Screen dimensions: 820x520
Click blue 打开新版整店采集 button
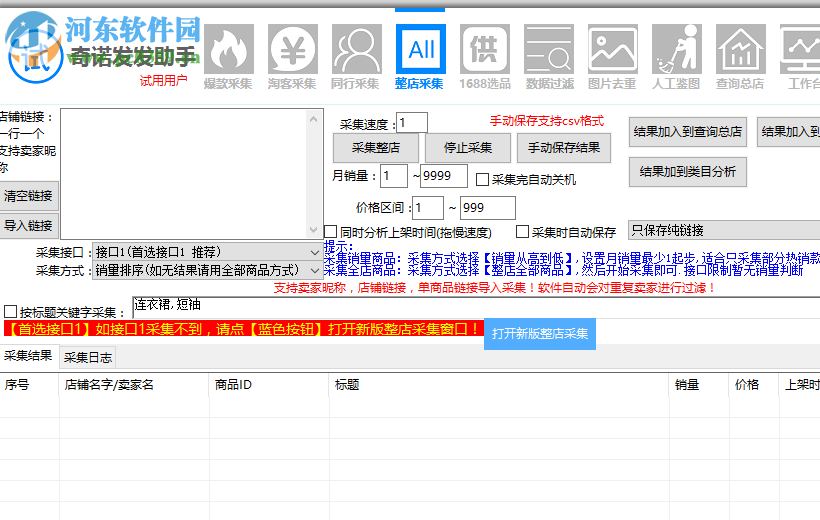540,334
